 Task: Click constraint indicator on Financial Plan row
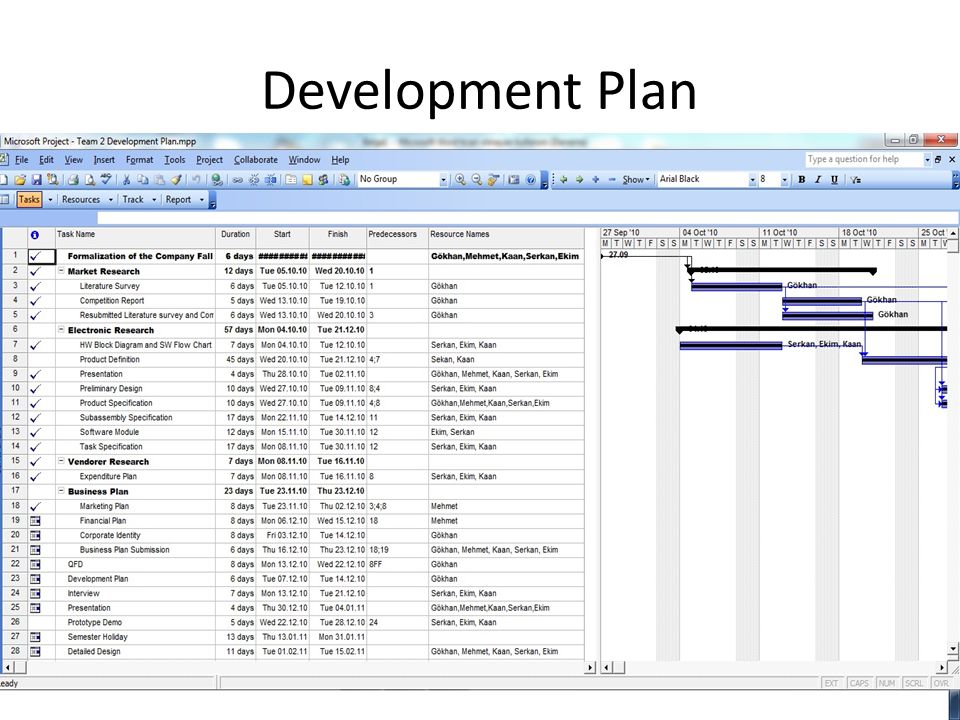click(x=35, y=521)
